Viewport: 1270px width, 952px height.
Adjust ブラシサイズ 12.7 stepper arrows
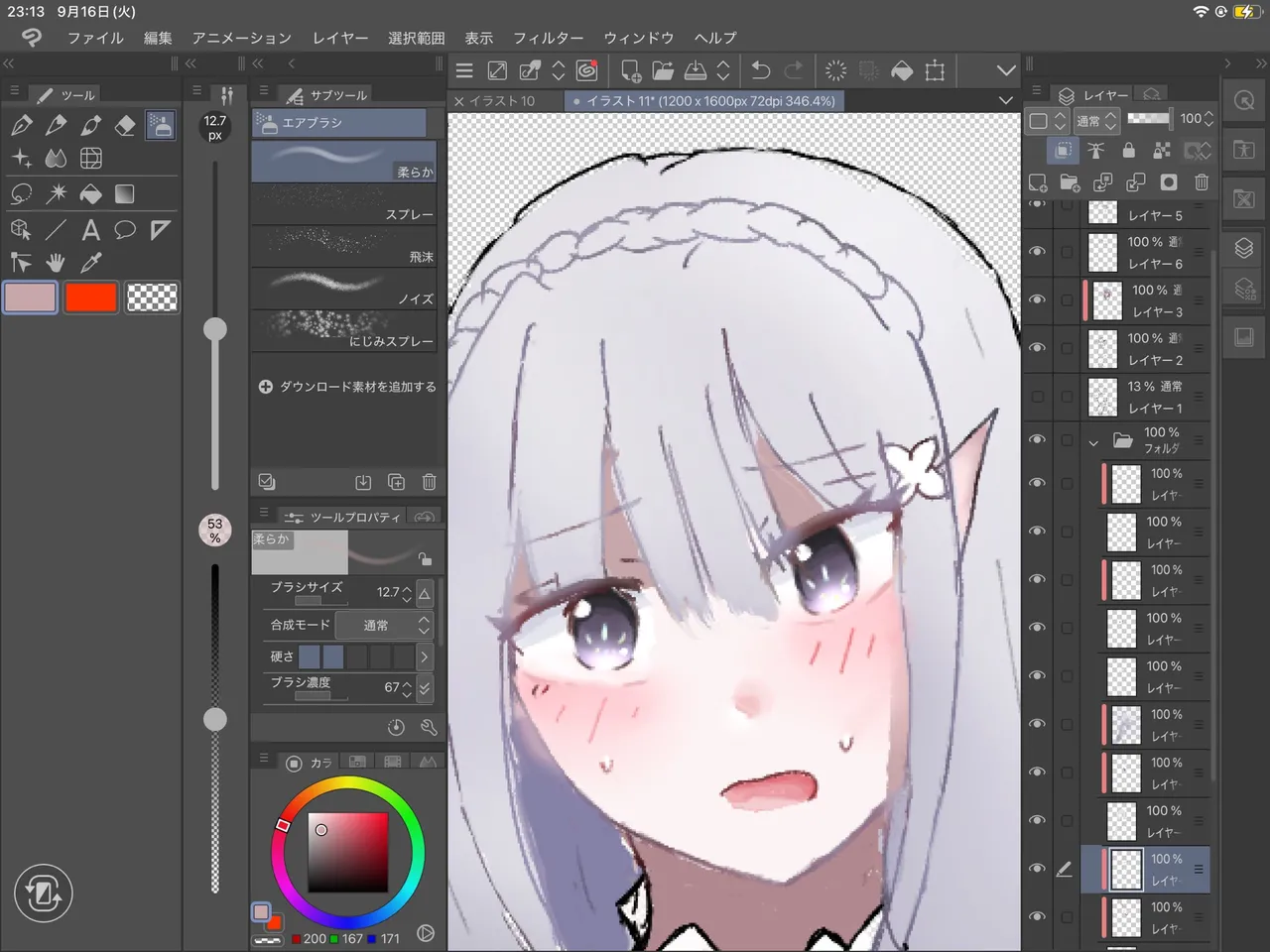pos(407,593)
